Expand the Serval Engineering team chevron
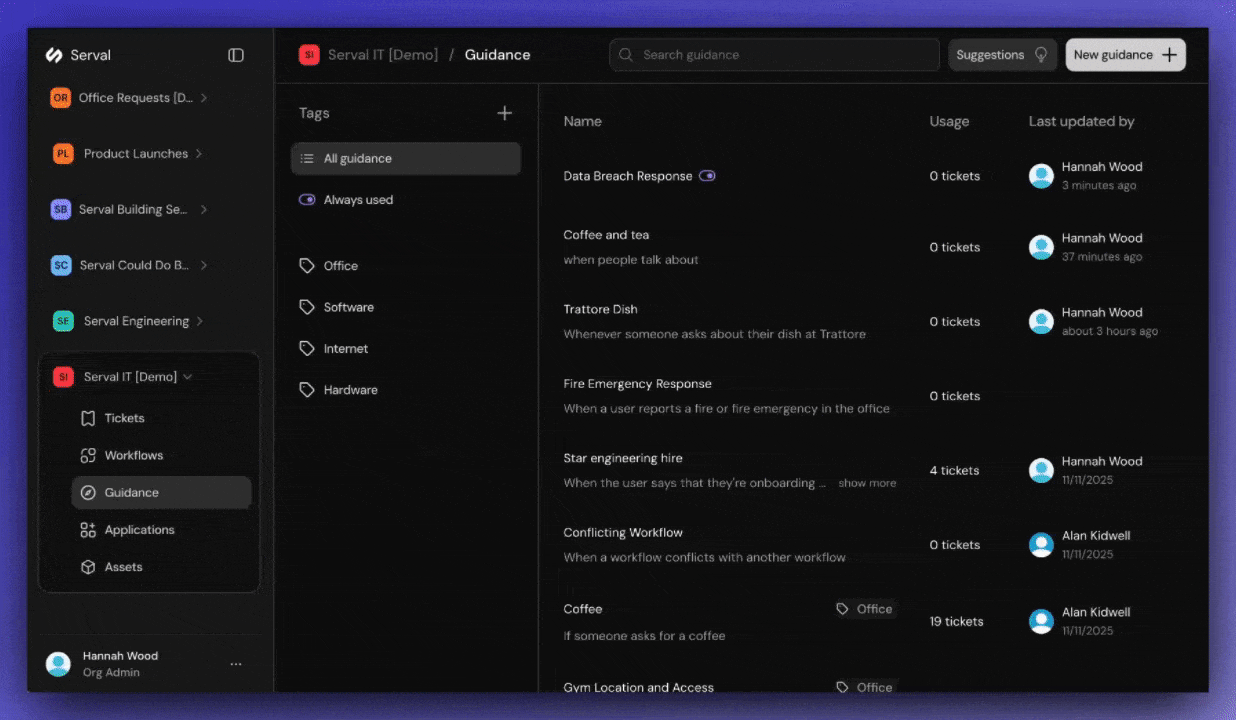The height and width of the screenshot is (720, 1236). coord(200,321)
